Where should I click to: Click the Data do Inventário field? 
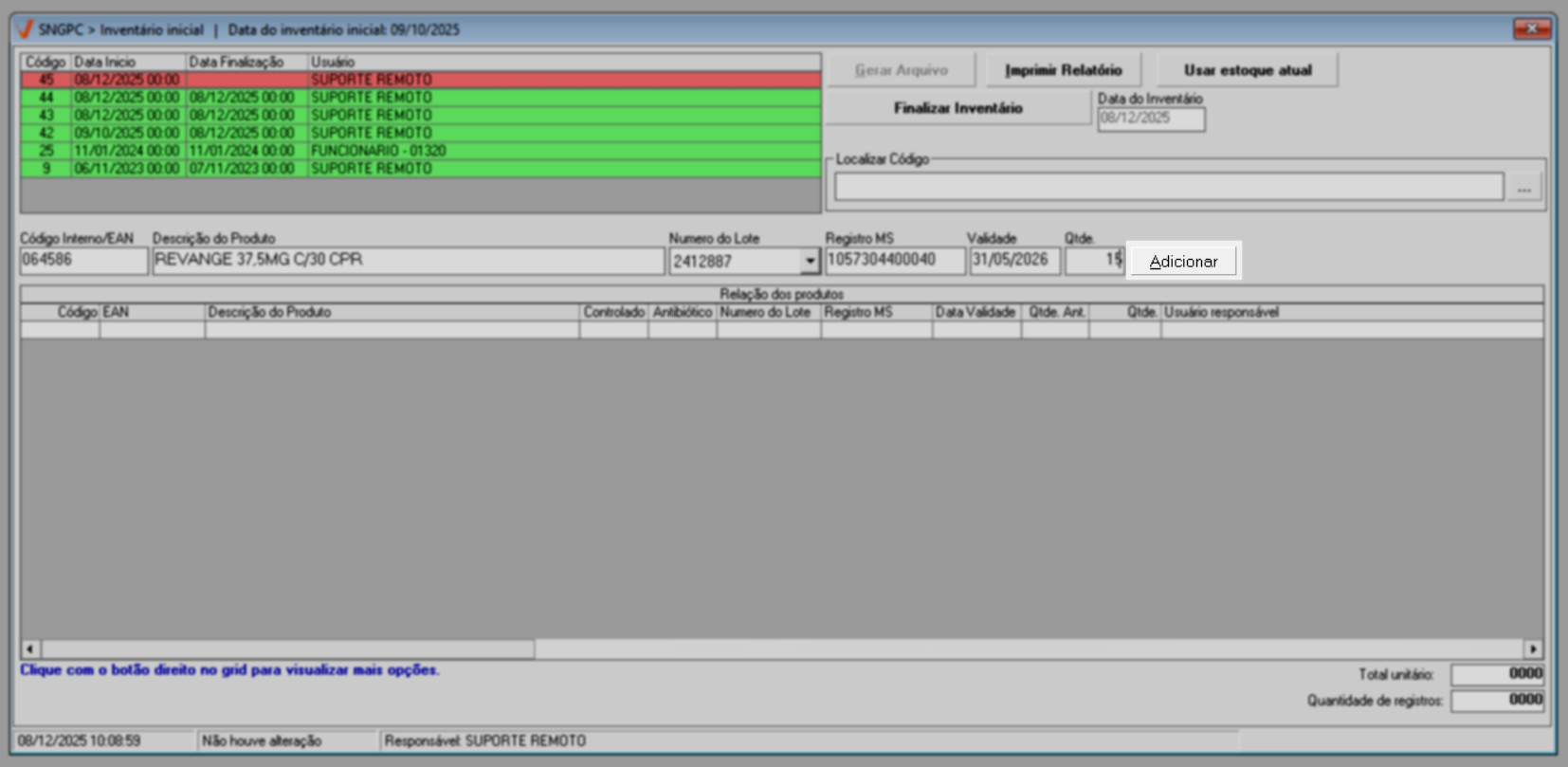pos(1151,119)
